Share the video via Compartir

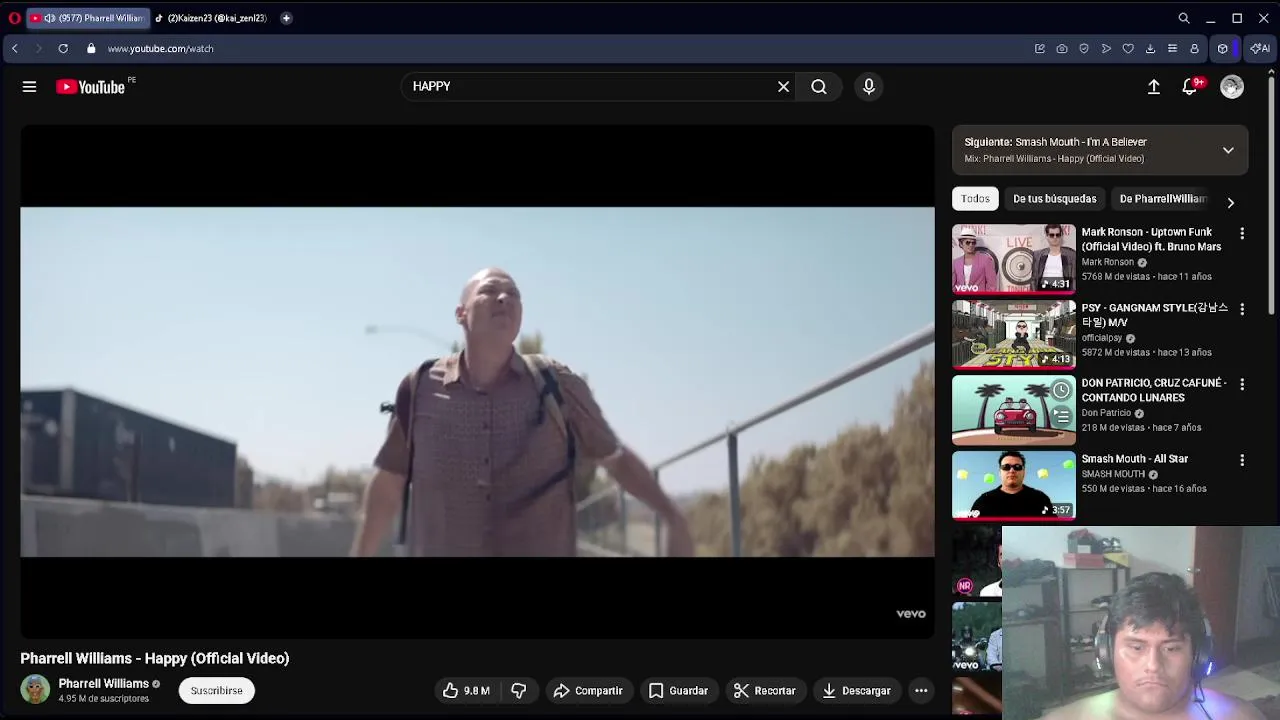[x=588, y=691]
